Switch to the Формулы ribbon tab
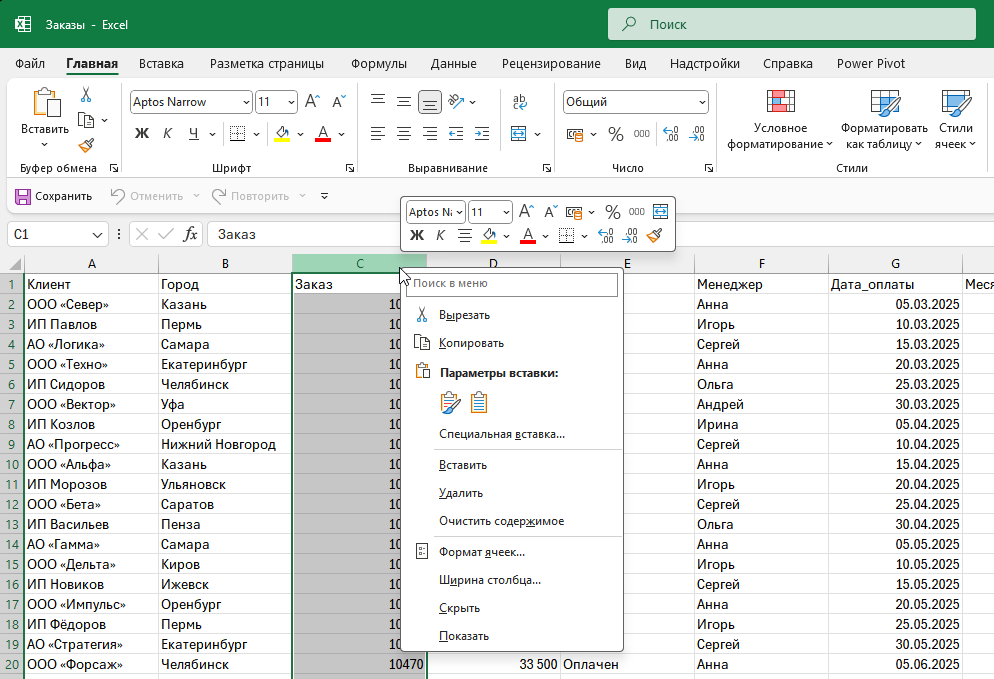The height and width of the screenshot is (679, 994). tap(378, 64)
